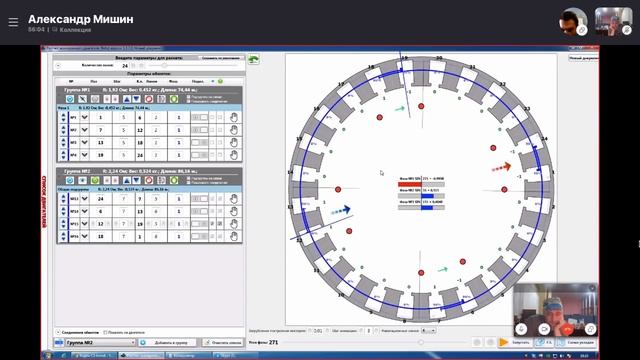The image size is (640, 360).
Task: Click the hand icon in the row starting 7
Action: click(233, 130)
